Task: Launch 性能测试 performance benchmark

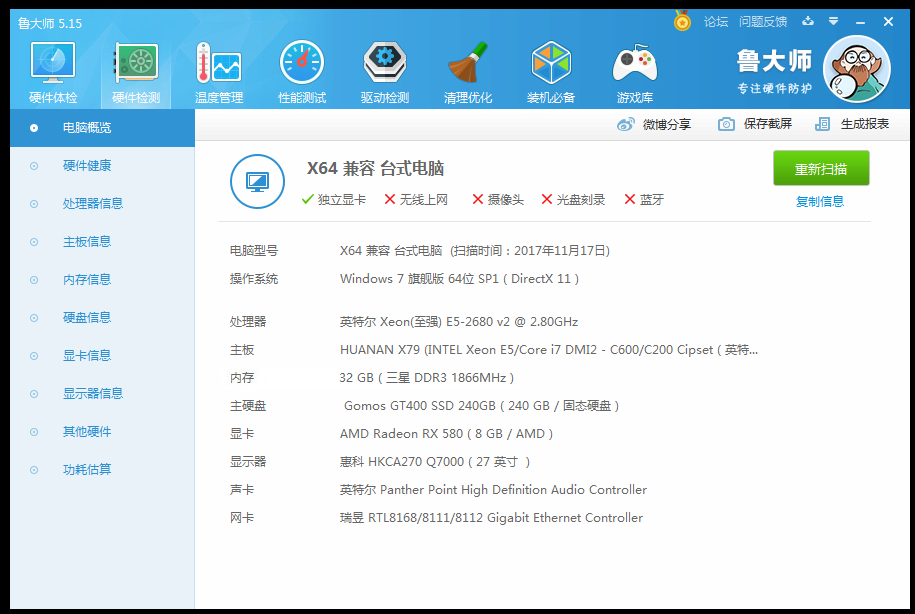Action: (302, 72)
